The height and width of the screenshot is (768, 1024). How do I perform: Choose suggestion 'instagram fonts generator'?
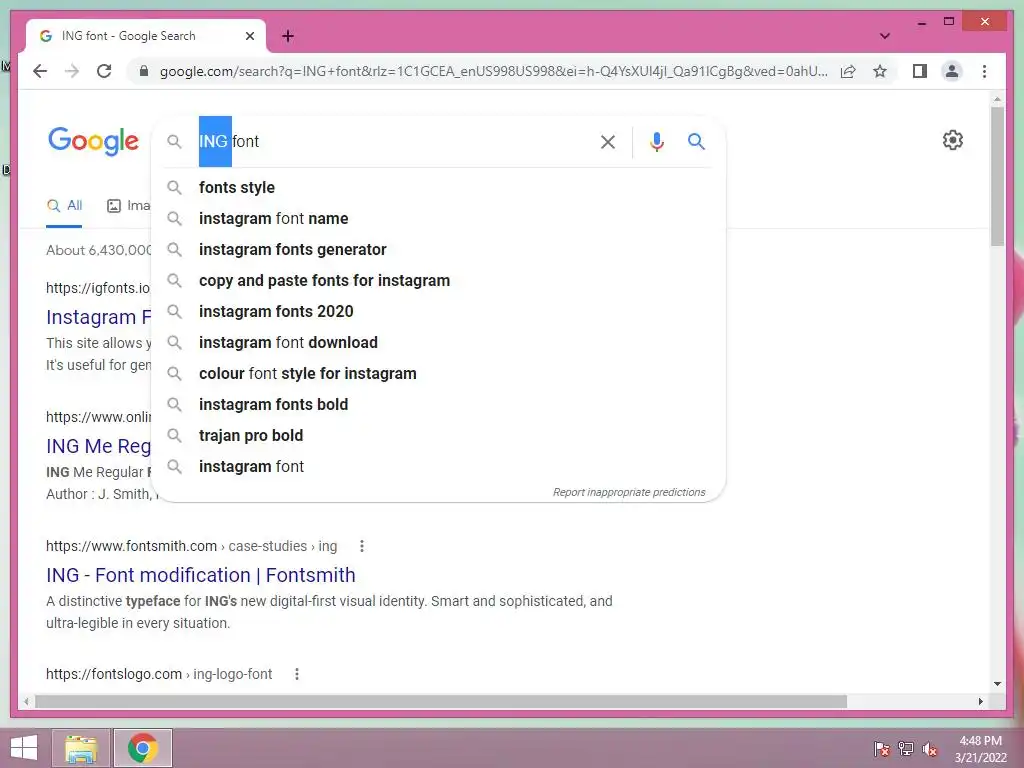pos(438,249)
